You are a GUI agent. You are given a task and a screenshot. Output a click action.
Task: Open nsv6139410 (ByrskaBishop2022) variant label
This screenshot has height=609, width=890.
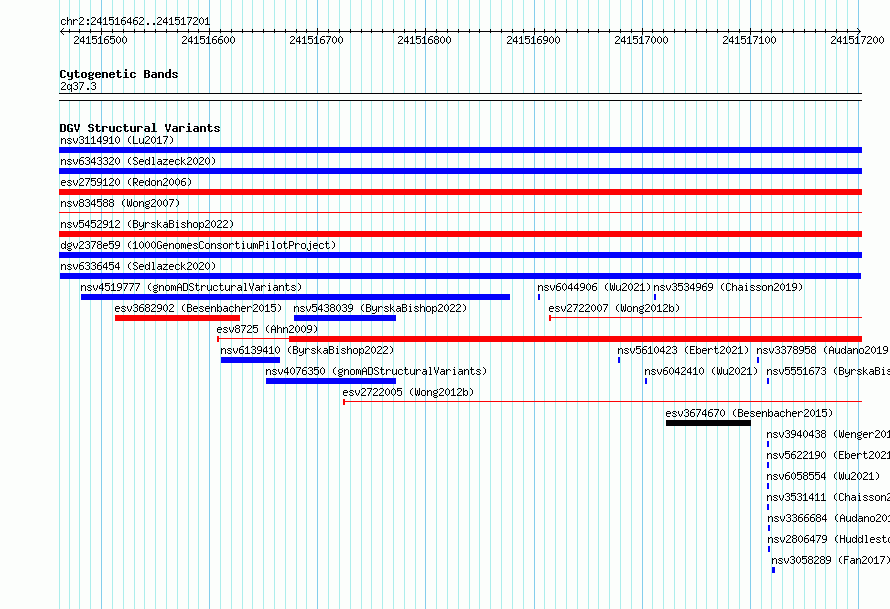click(x=307, y=350)
